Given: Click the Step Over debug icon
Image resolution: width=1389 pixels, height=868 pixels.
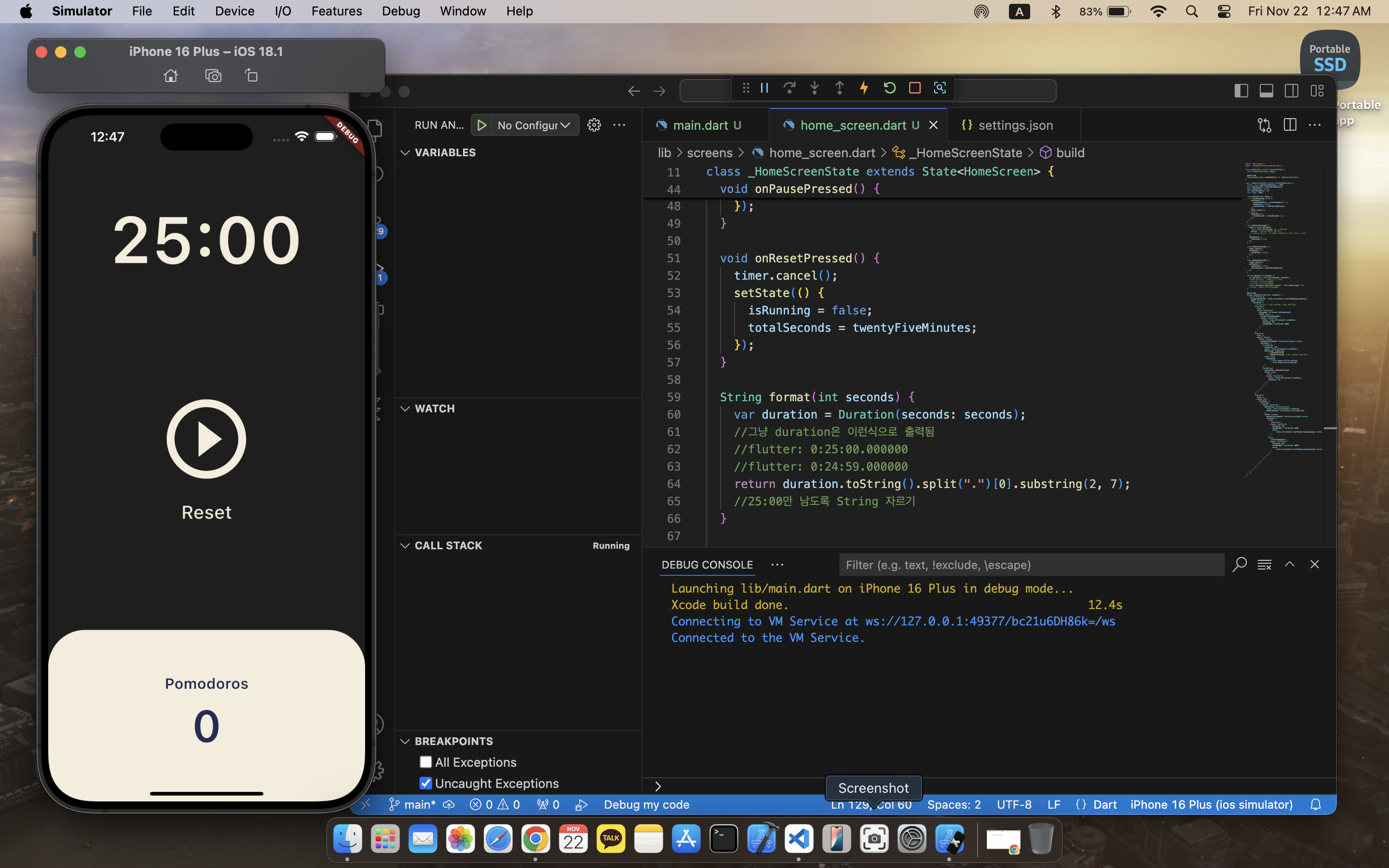Looking at the screenshot, I should [789, 88].
